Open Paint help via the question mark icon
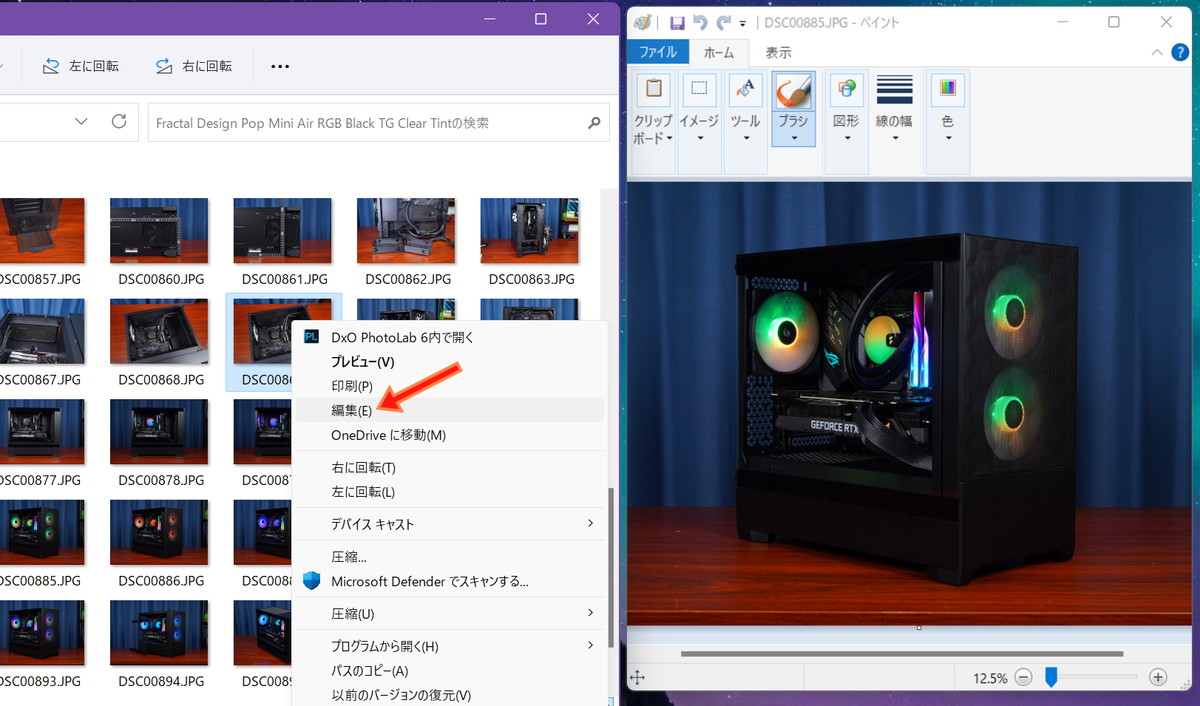This screenshot has width=1200, height=706. coord(1181,52)
